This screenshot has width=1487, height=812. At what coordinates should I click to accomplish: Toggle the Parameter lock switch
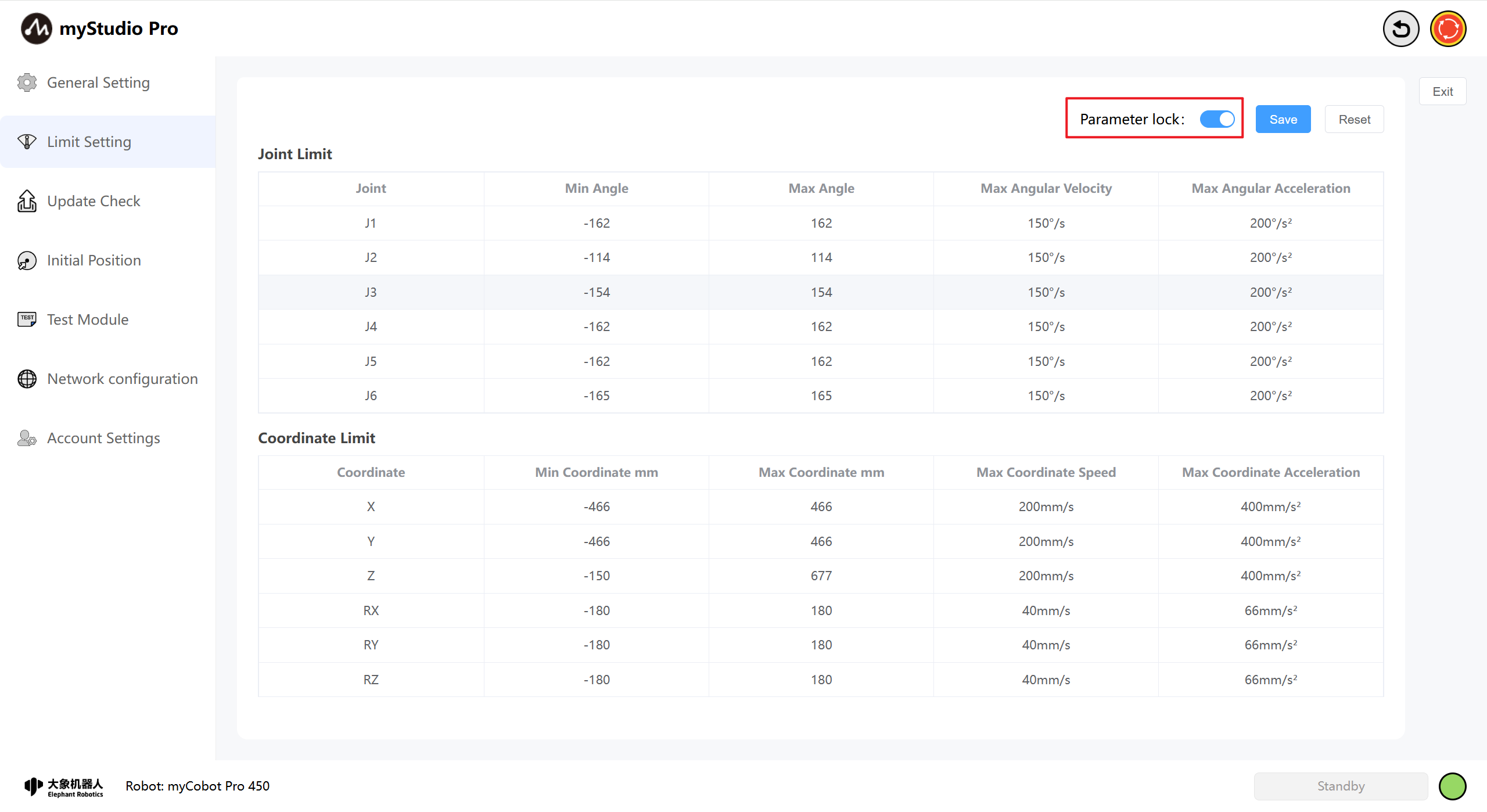point(1217,119)
